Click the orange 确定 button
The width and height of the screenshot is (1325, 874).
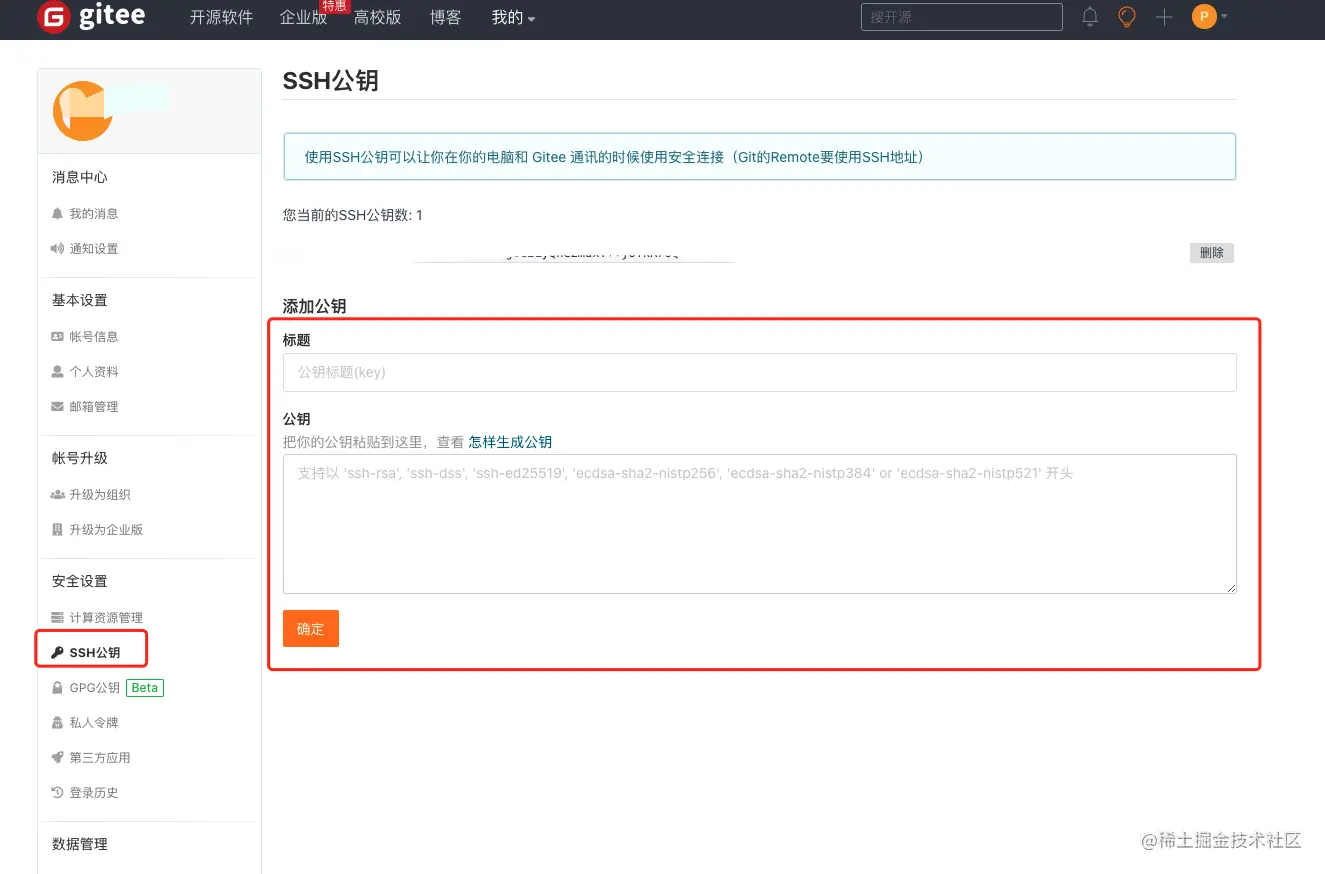(x=311, y=629)
